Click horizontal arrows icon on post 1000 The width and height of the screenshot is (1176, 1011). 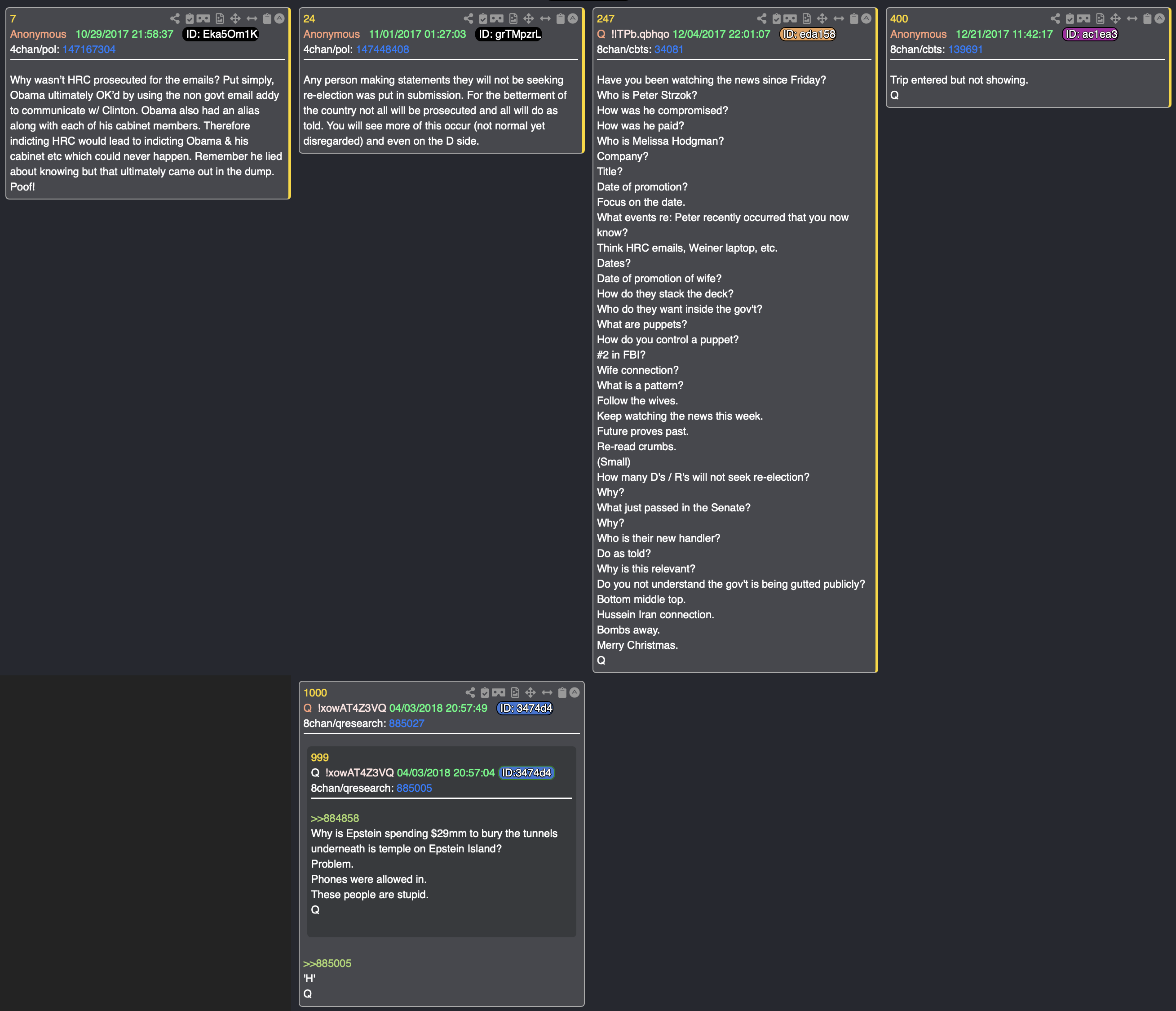547,692
